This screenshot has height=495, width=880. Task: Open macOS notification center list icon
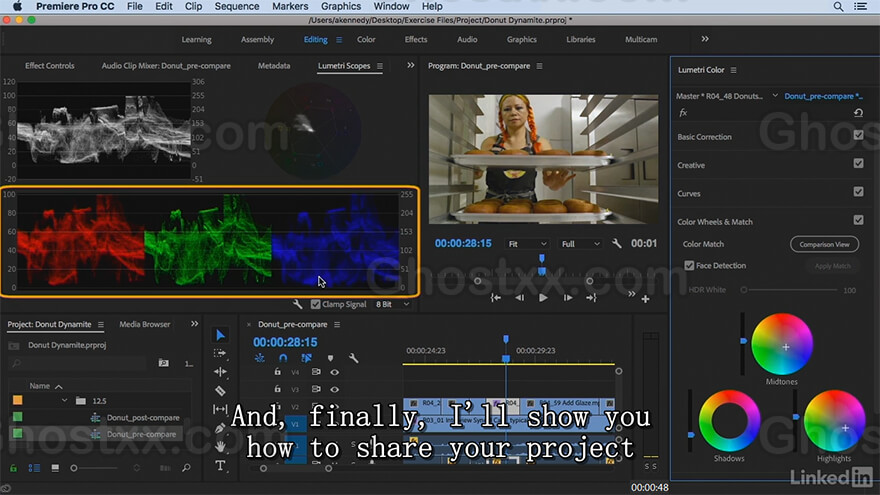coord(860,7)
